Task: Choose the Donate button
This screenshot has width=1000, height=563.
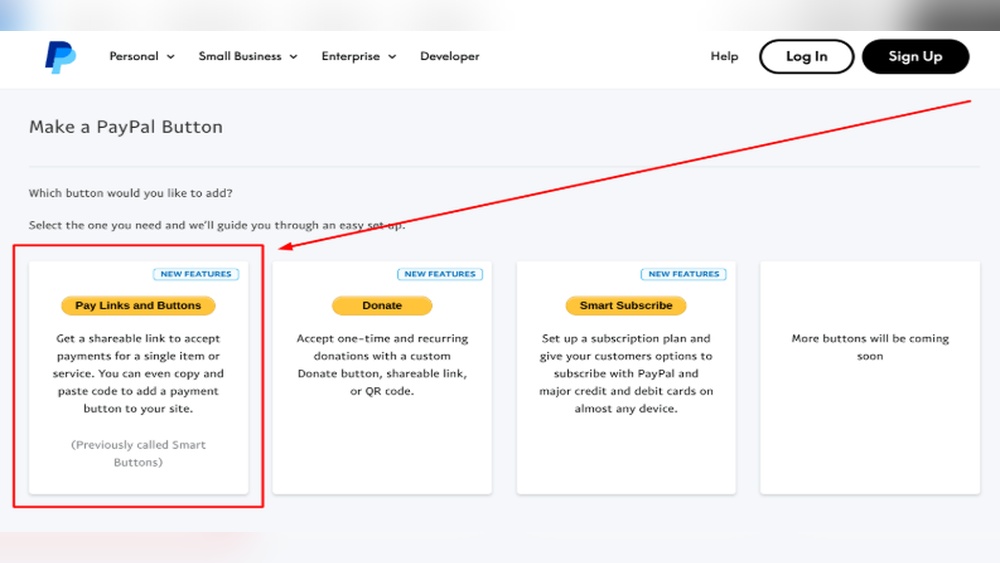Action: pyautogui.click(x=382, y=305)
